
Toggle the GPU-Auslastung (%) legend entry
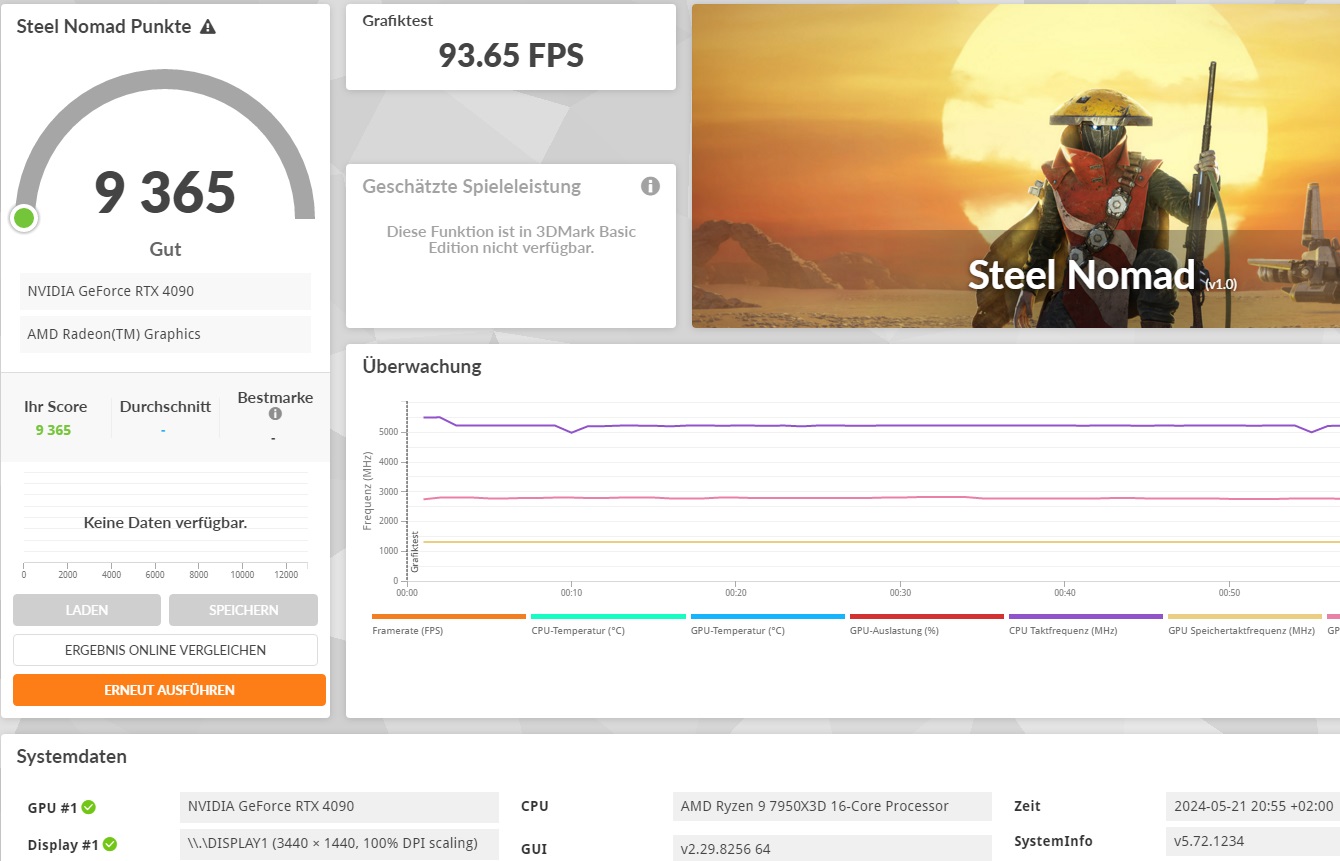click(x=926, y=624)
